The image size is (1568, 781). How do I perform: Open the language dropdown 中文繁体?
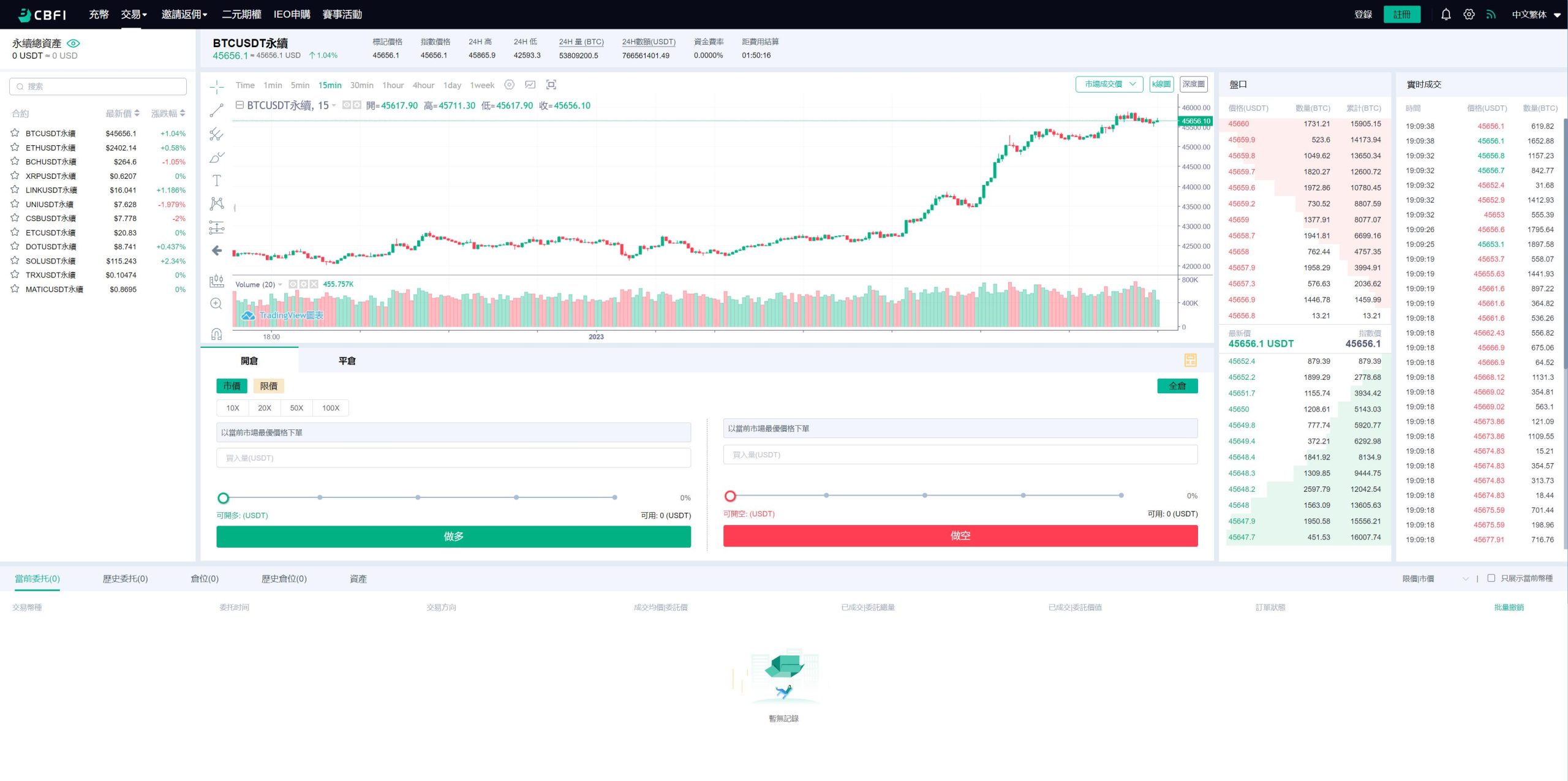coord(1536,15)
